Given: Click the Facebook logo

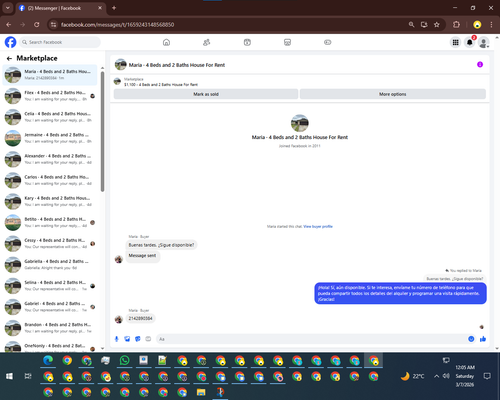Looking at the screenshot, I should [10, 42].
